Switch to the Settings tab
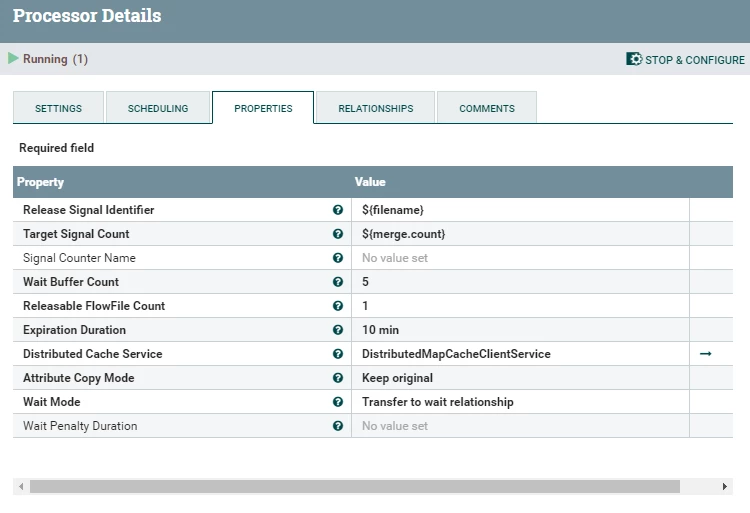The width and height of the screenshot is (750, 513). (x=58, y=108)
